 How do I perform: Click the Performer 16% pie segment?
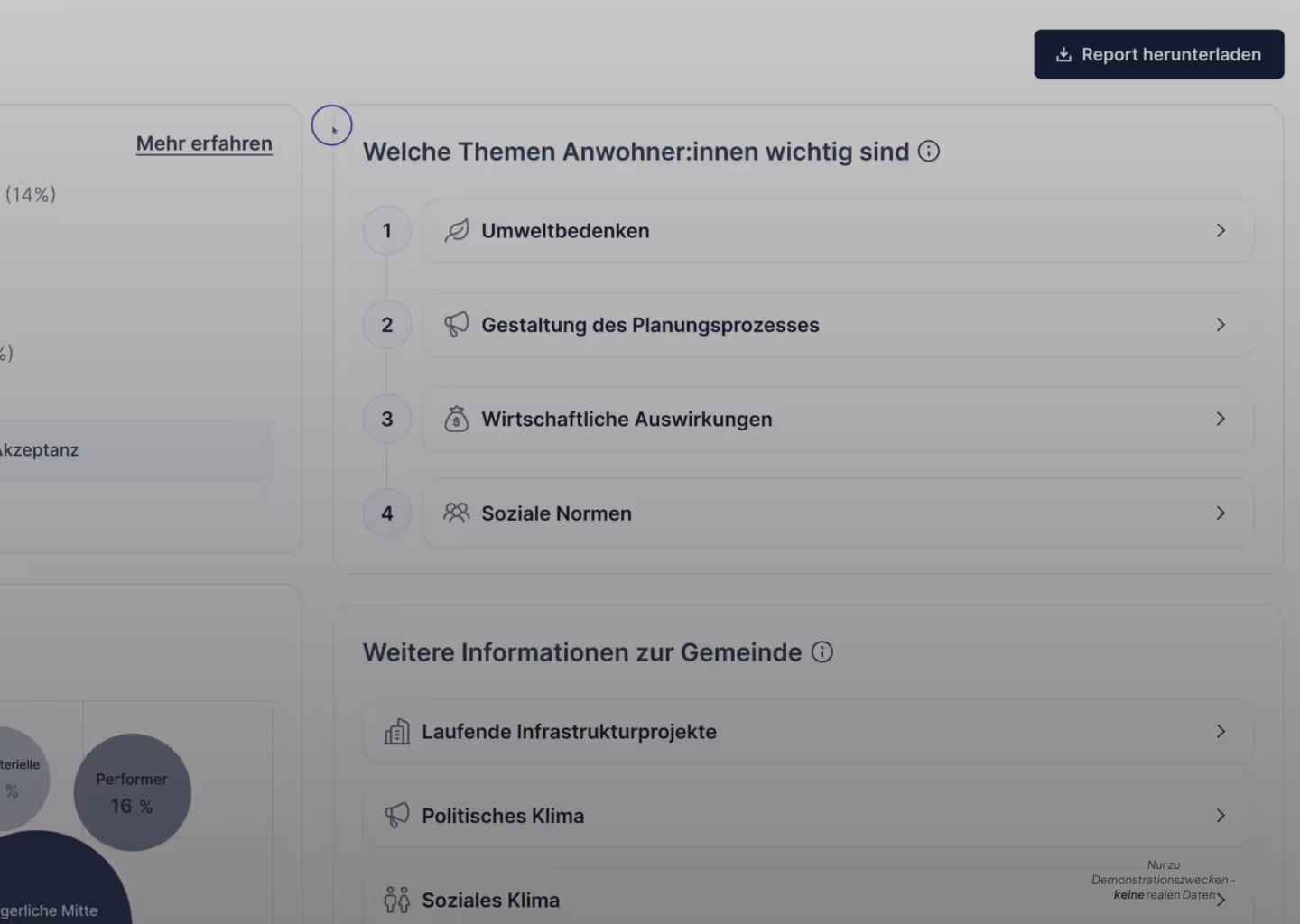pos(132,791)
